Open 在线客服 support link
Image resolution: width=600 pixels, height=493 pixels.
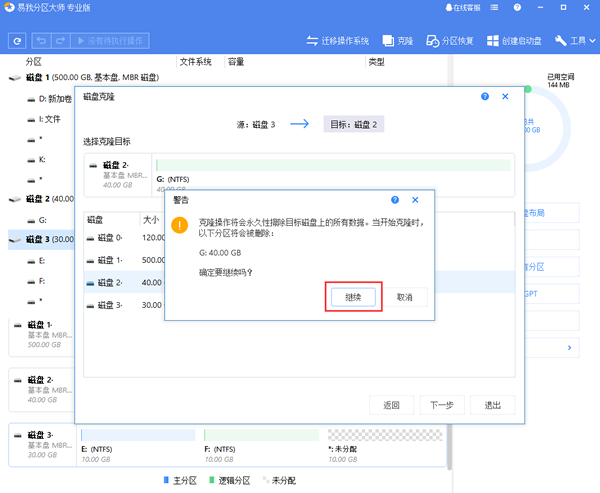click(463, 8)
